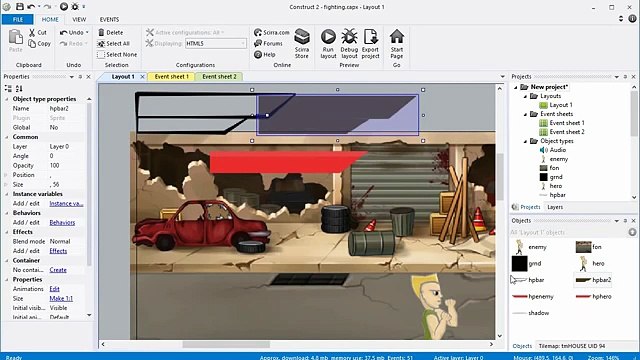
Task: Click the quick-access Debug bug icon
Action: click(x=75, y=7)
